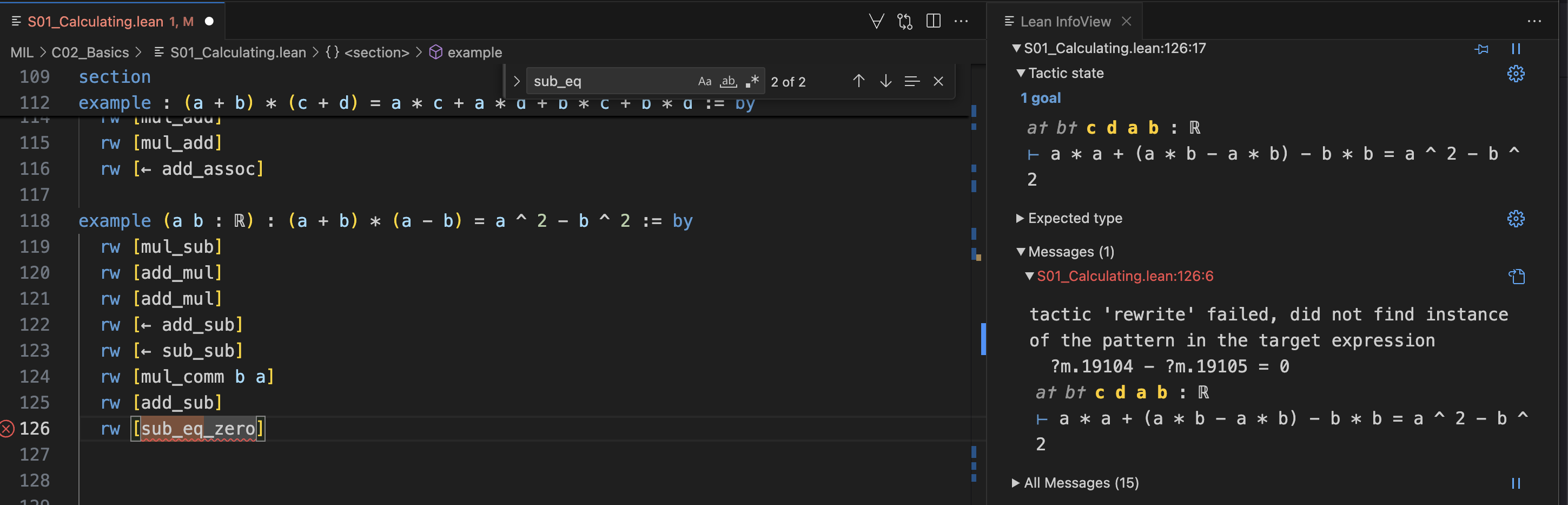1568x505 pixels.
Task: Open the S01_Calculating.lean:126:6 error link
Action: (x=1125, y=276)
